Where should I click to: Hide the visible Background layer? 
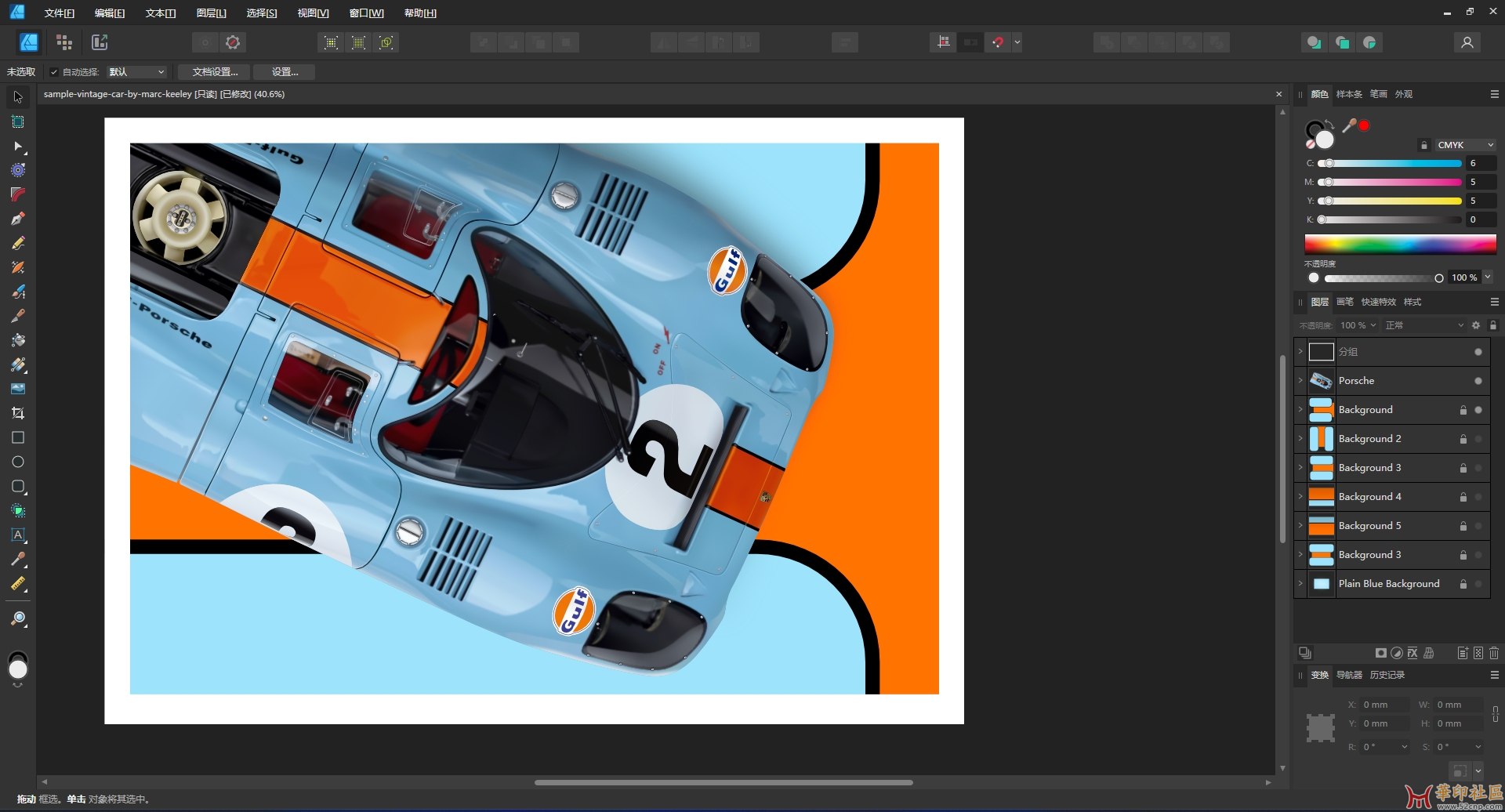coord(1478,410)
